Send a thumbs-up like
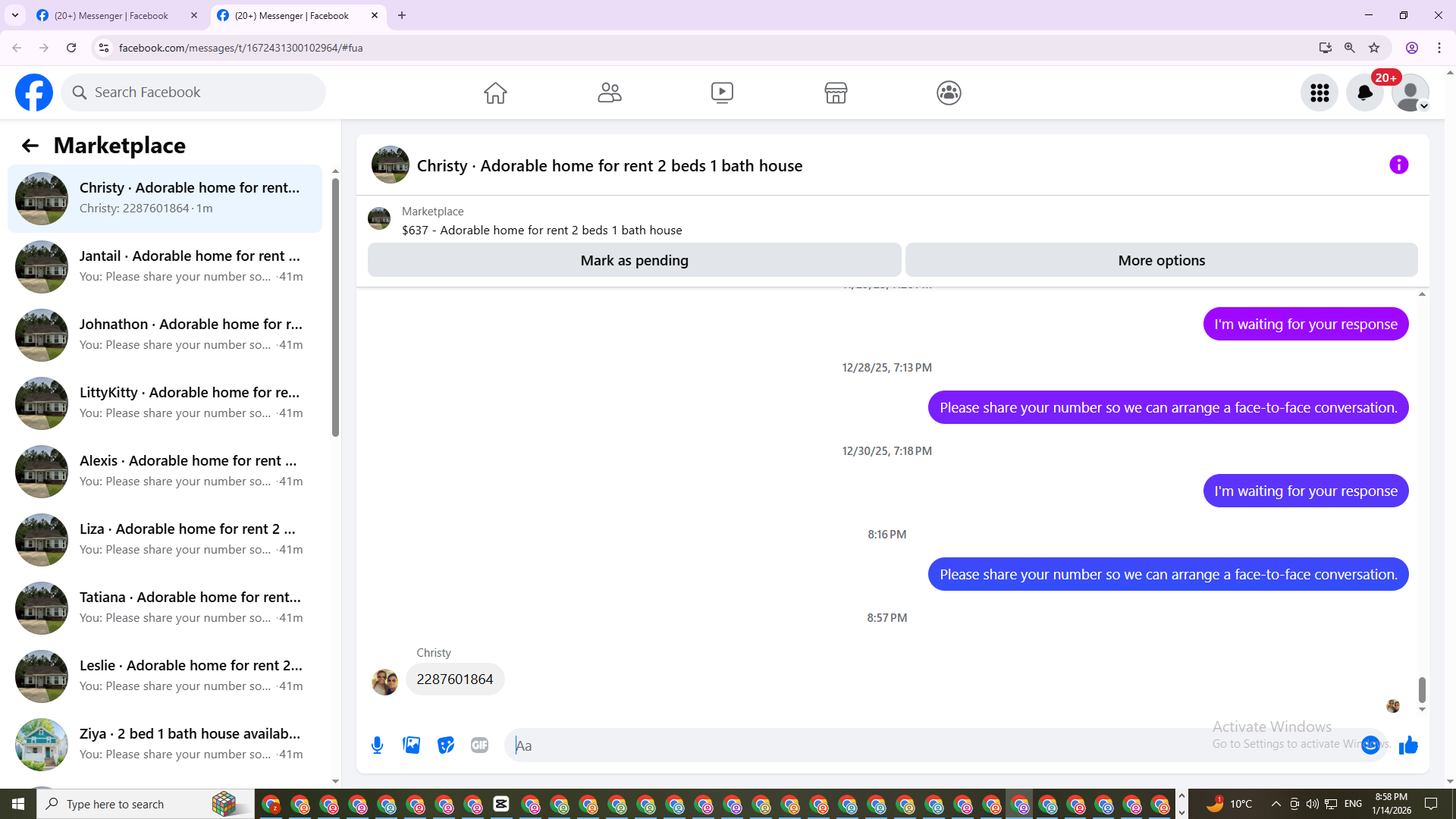This screenshot has height=819, width=1456. click(x=1408, y=745)
